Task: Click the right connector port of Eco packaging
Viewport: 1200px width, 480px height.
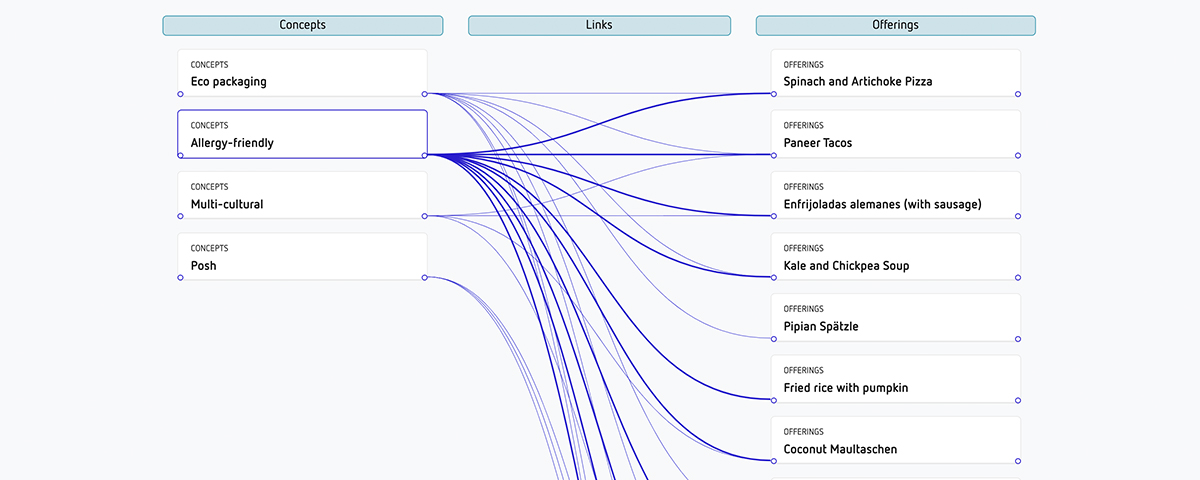Action: click(x=425, y=94)
